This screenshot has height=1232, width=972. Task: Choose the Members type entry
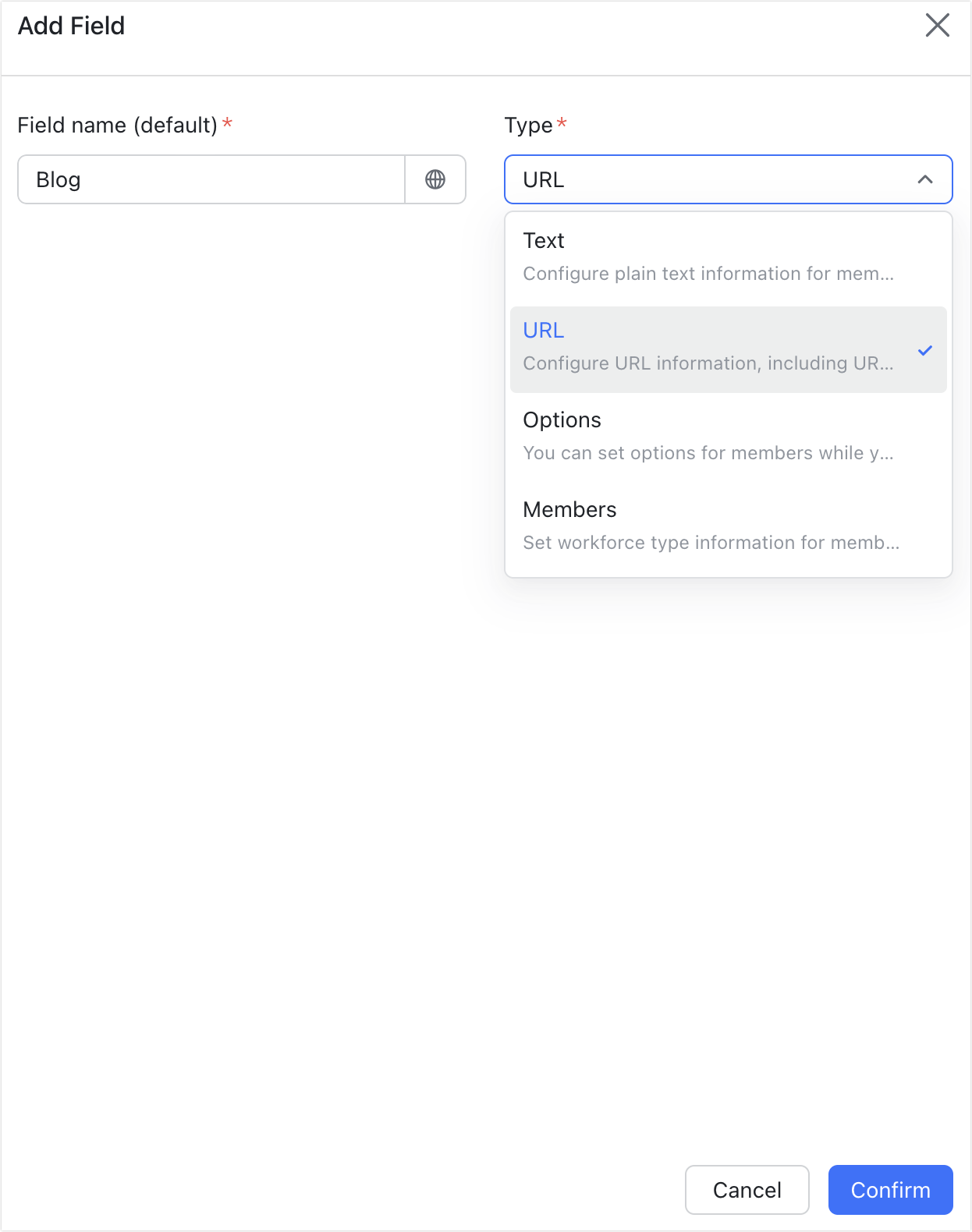pyautogui.click(x=728, y=527)
